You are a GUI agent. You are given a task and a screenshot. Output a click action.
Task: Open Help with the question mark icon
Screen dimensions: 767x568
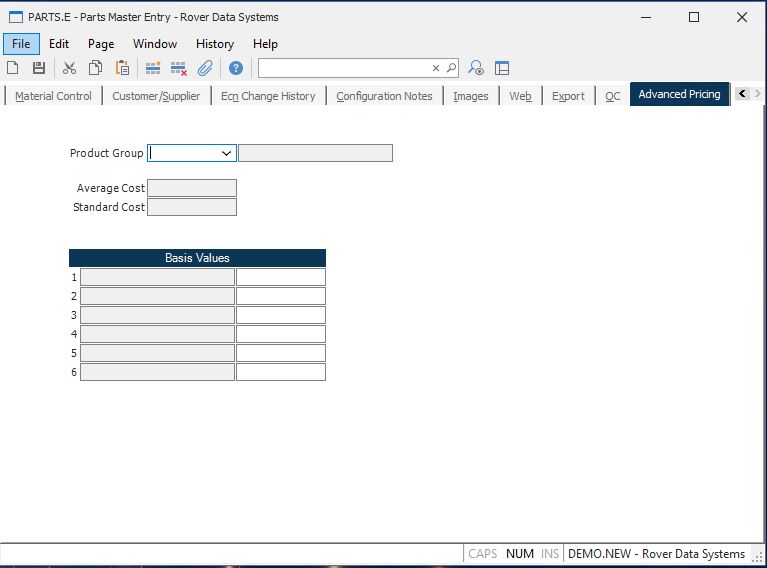point(236,68)
